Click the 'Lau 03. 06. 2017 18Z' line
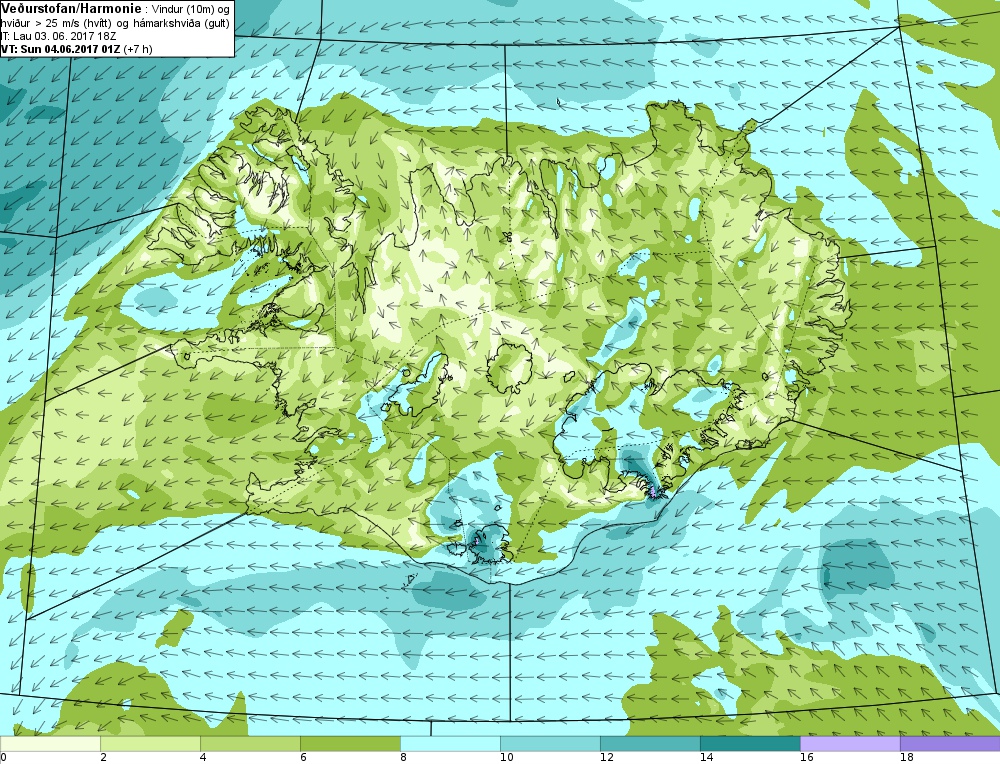This screenshot has height=764, width=1000. [x=64, y=37]
